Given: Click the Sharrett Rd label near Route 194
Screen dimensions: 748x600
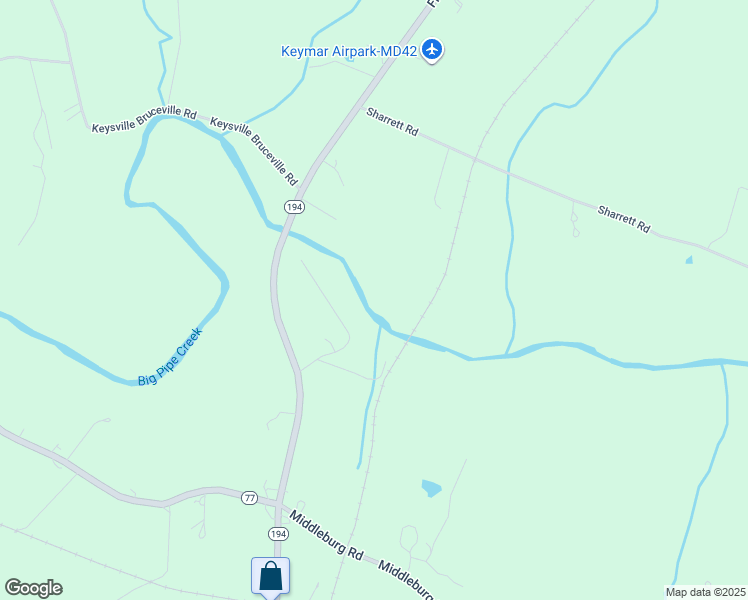Looking at the screenshot, I should tap(392, 122).
